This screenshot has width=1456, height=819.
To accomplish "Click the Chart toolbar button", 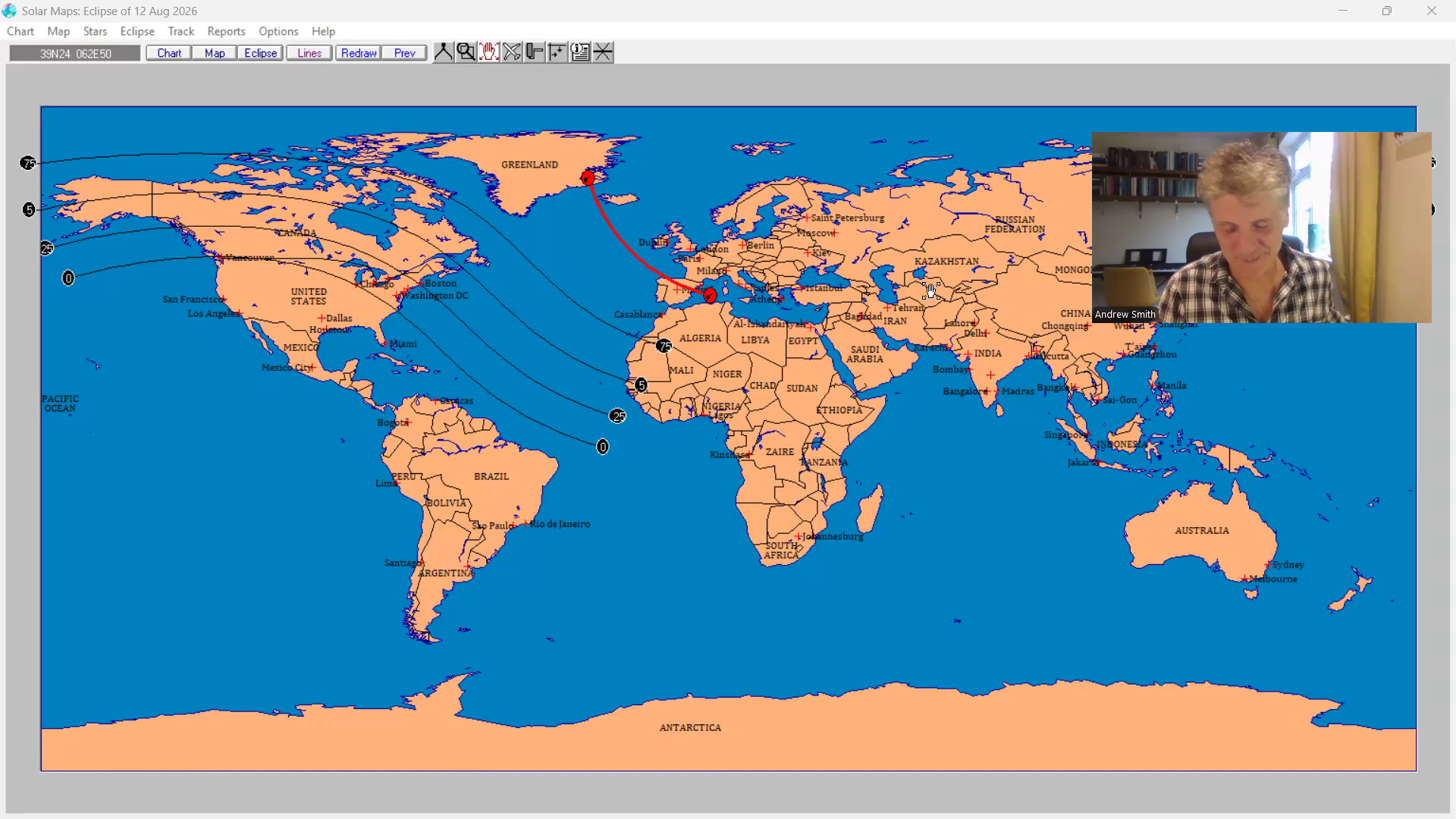I will (x=169, y=53).
